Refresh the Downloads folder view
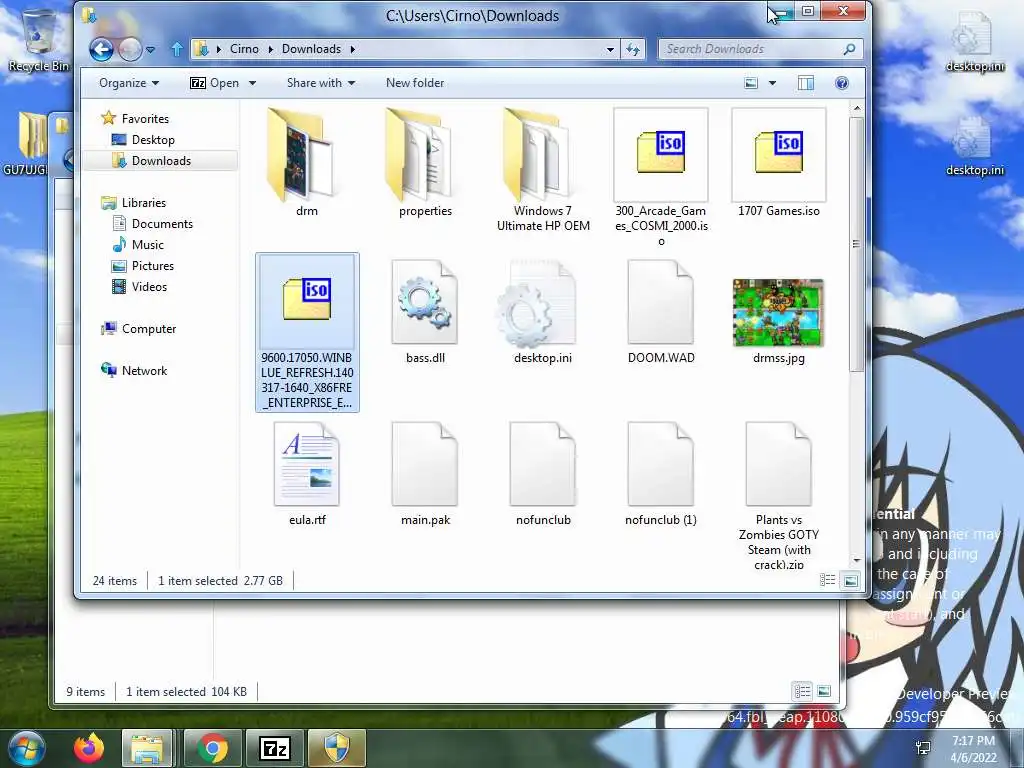This screenshot has height=768, width=1024. [x=633, y=49]
